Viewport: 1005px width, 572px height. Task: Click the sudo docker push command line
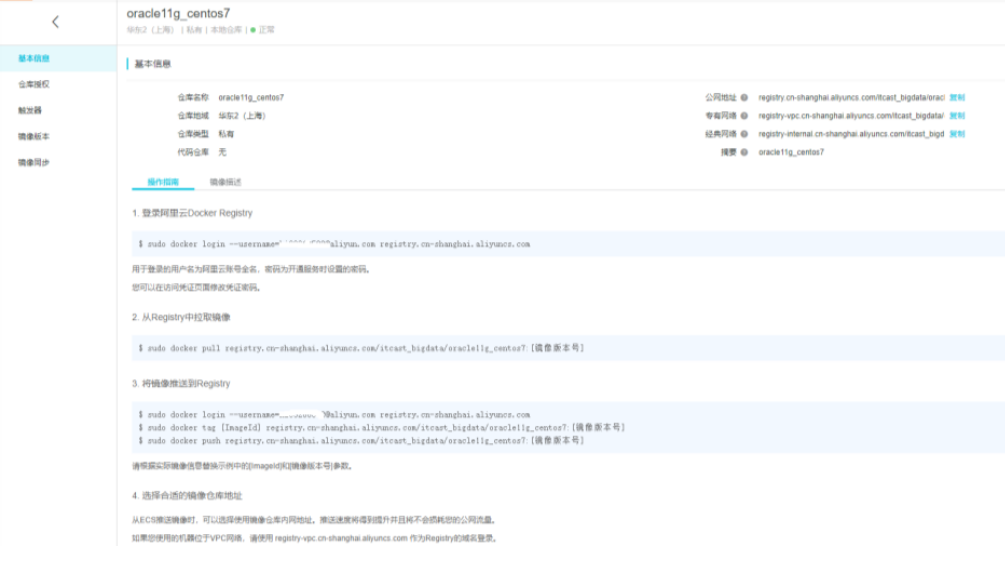(361, 441)
